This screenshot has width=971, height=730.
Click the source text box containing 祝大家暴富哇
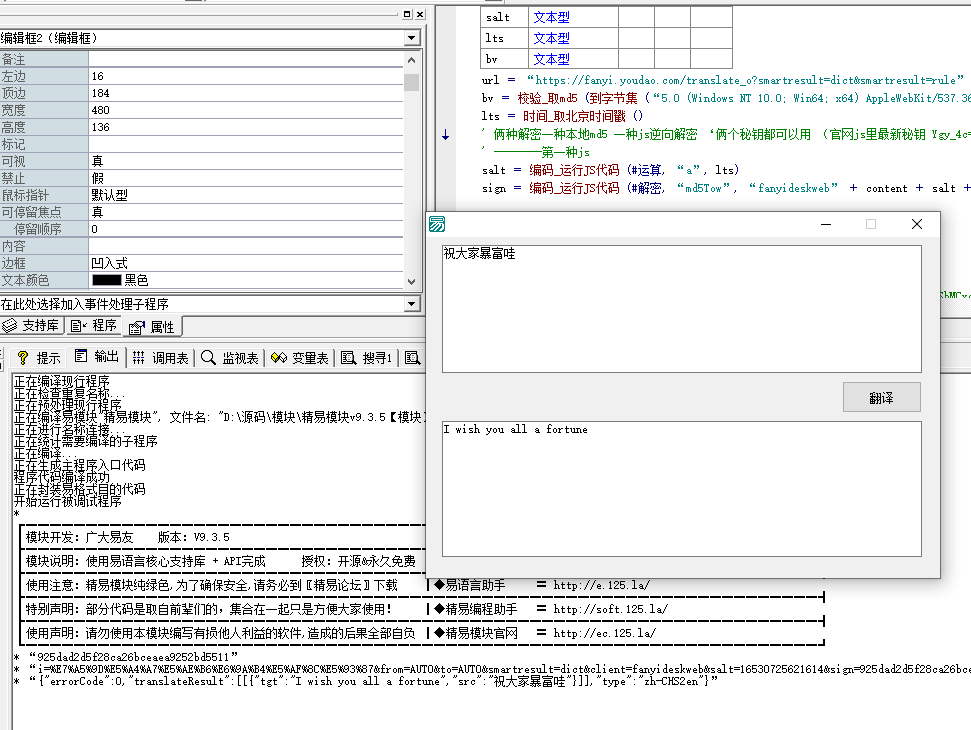(682, 309)
